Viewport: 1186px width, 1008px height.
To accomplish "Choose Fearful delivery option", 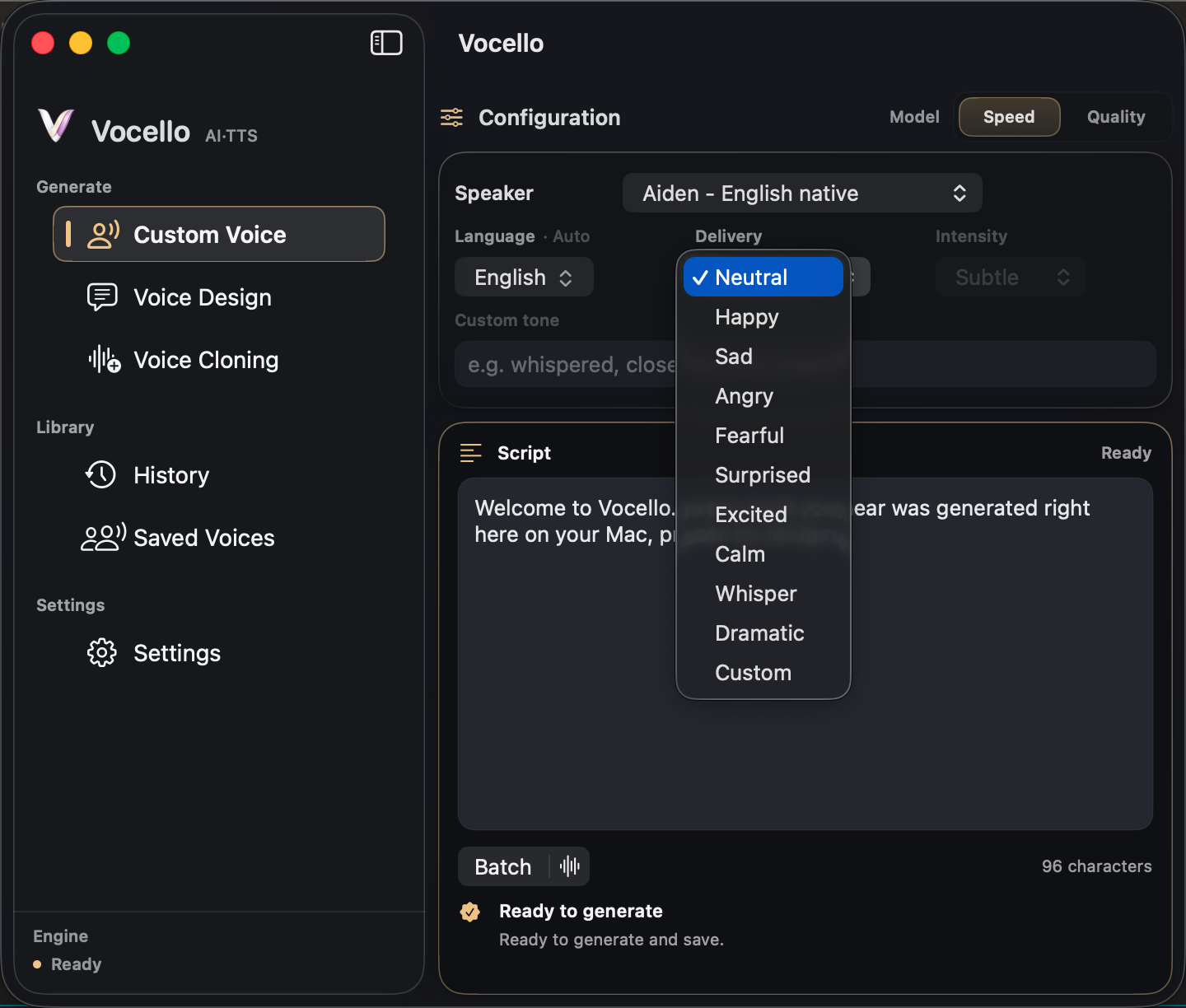I will tap(763, 436).
